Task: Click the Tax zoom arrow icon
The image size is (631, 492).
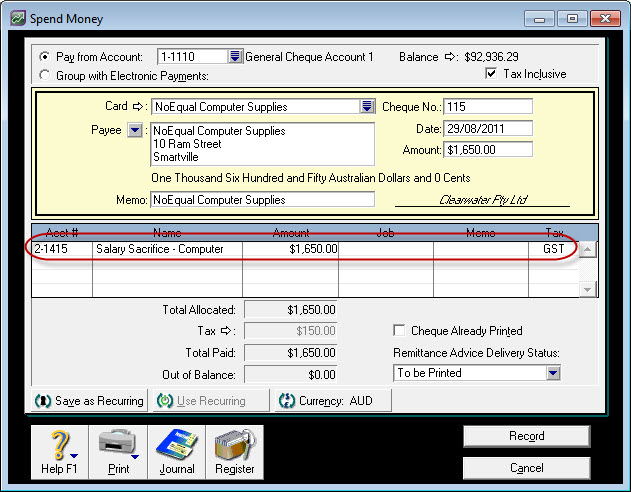Action: pyautogui.click(x=225, y=331)
